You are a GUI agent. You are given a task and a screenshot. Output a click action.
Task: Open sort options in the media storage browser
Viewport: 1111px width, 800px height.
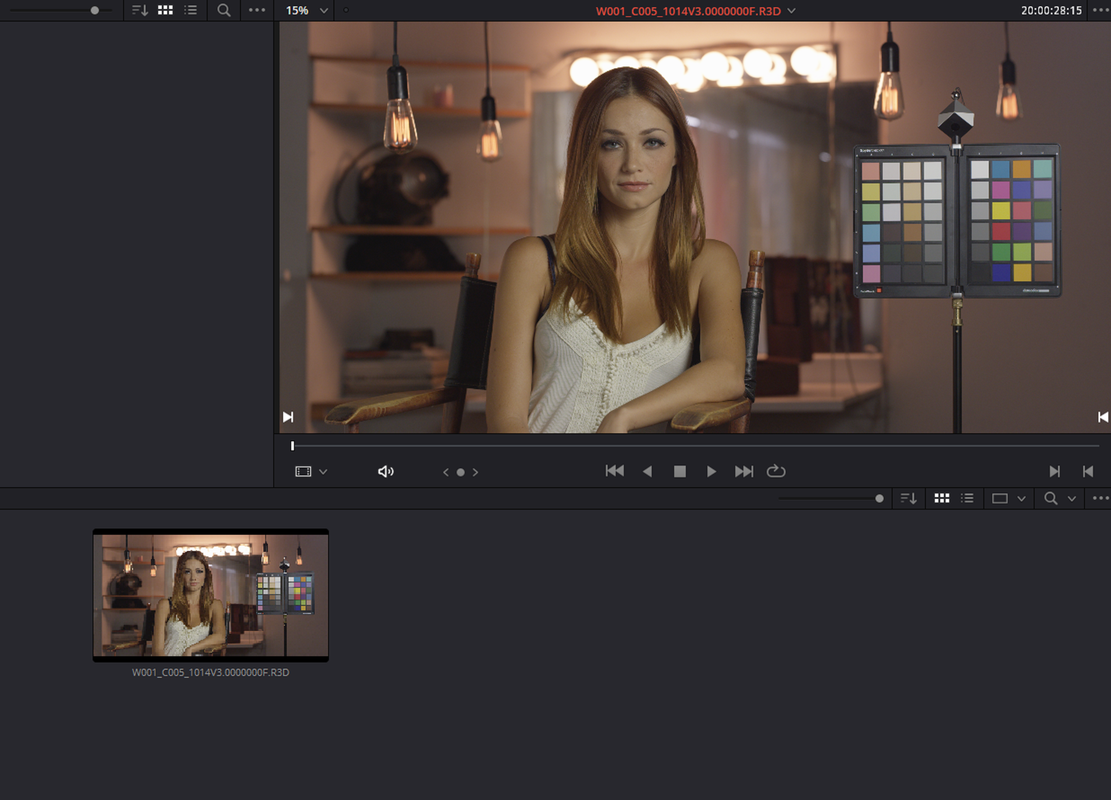point(140,11)
